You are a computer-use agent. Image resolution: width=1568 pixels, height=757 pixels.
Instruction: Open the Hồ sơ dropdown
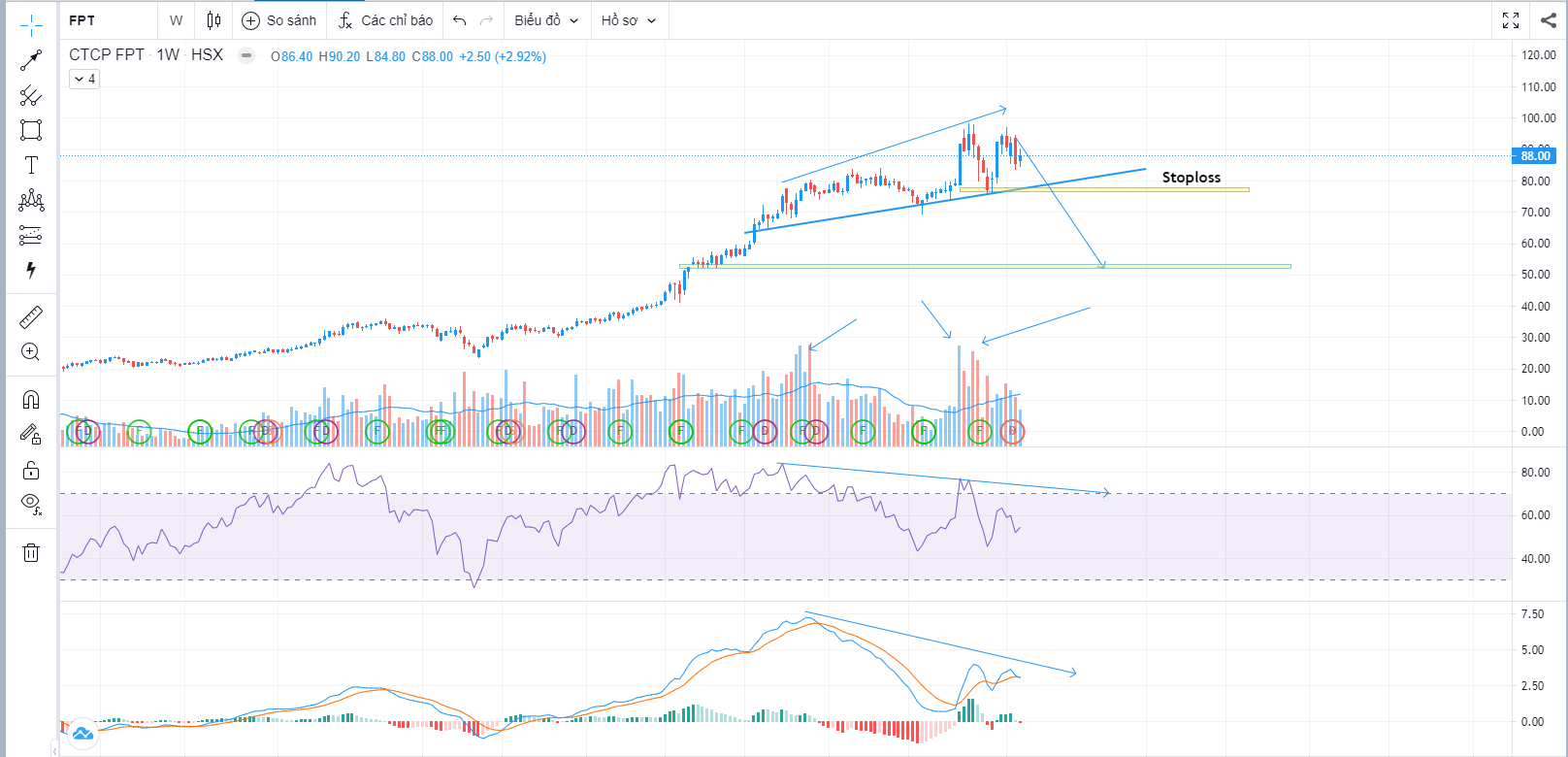tap(629, 20)
